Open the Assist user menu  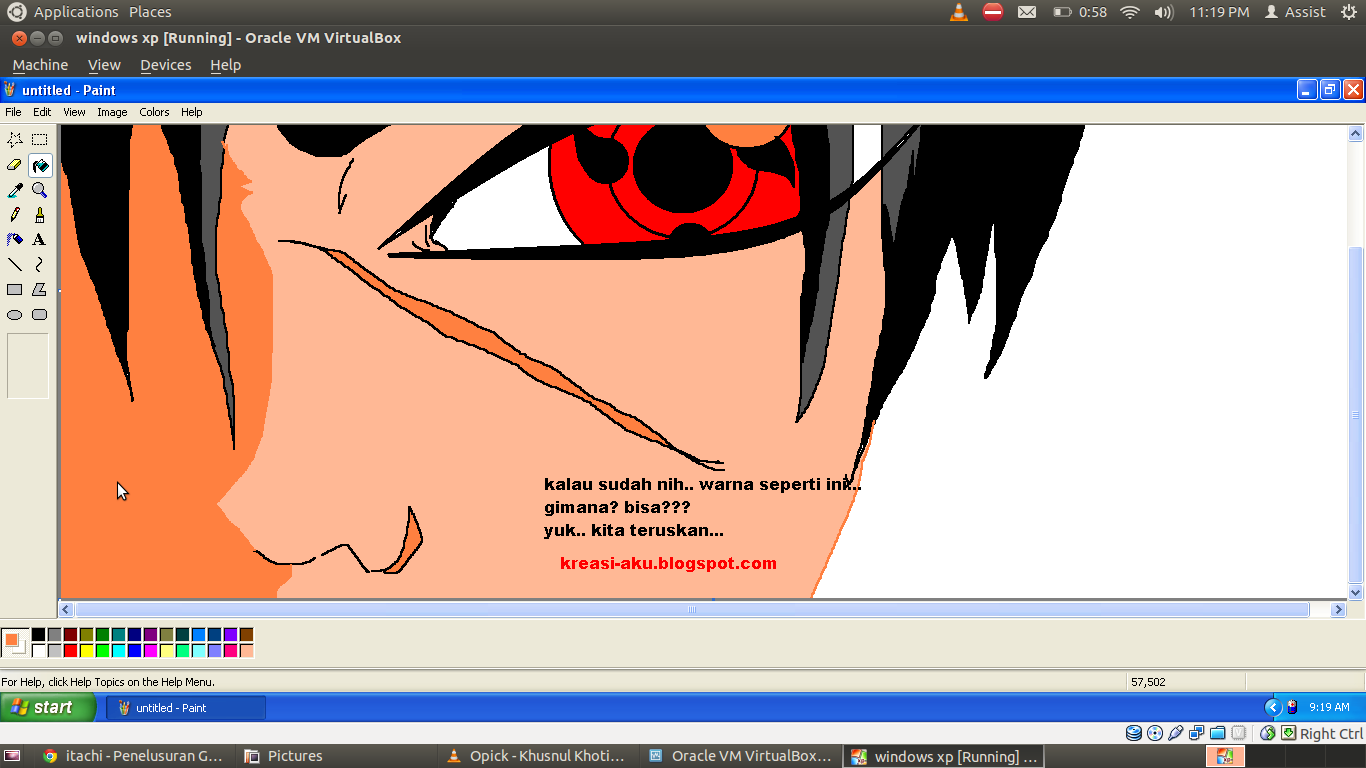coord(1295,12)
